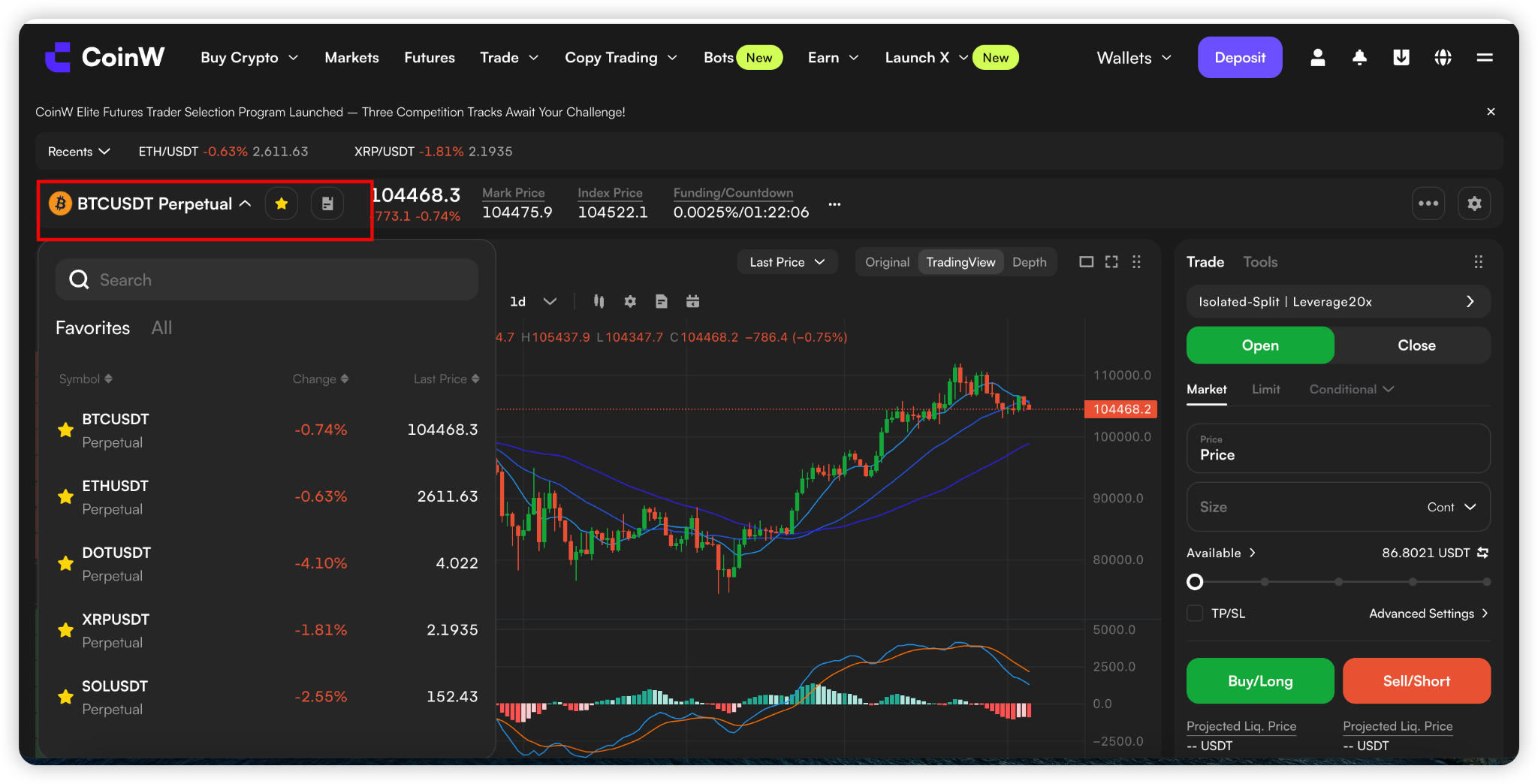
Task: Open the language globe icon
Action: click(x=1443, y=57)
